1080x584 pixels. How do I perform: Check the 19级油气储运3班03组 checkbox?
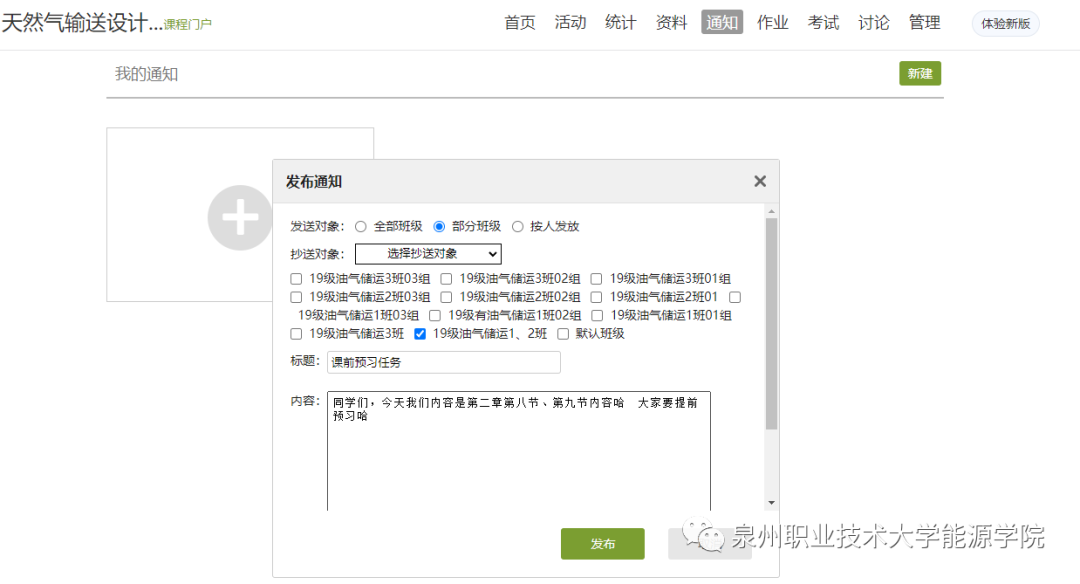click(x=296, y=278)
